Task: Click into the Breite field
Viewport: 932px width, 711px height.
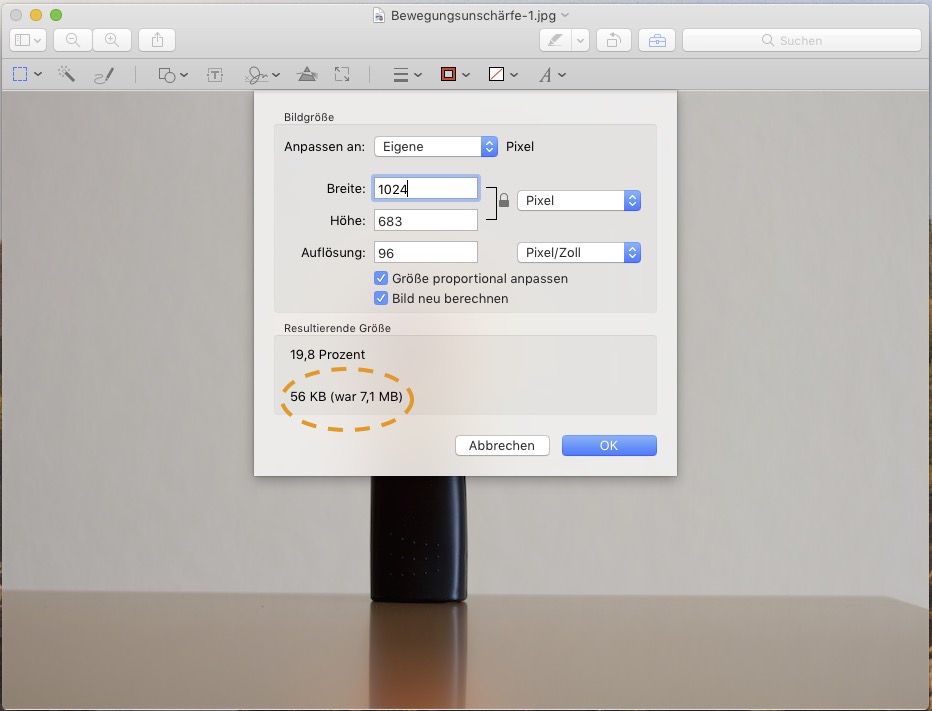Action: point(426,189)
